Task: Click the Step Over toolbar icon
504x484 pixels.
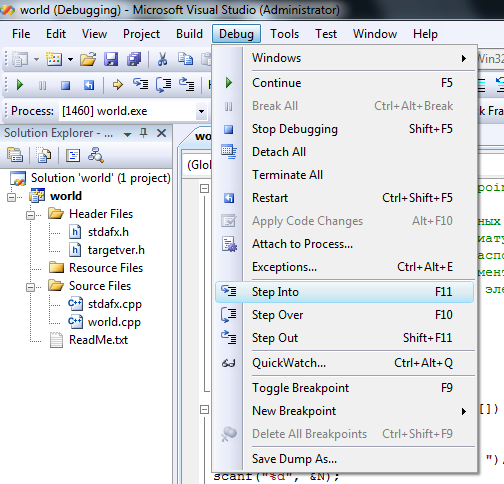Action: (x=163, y=85)
